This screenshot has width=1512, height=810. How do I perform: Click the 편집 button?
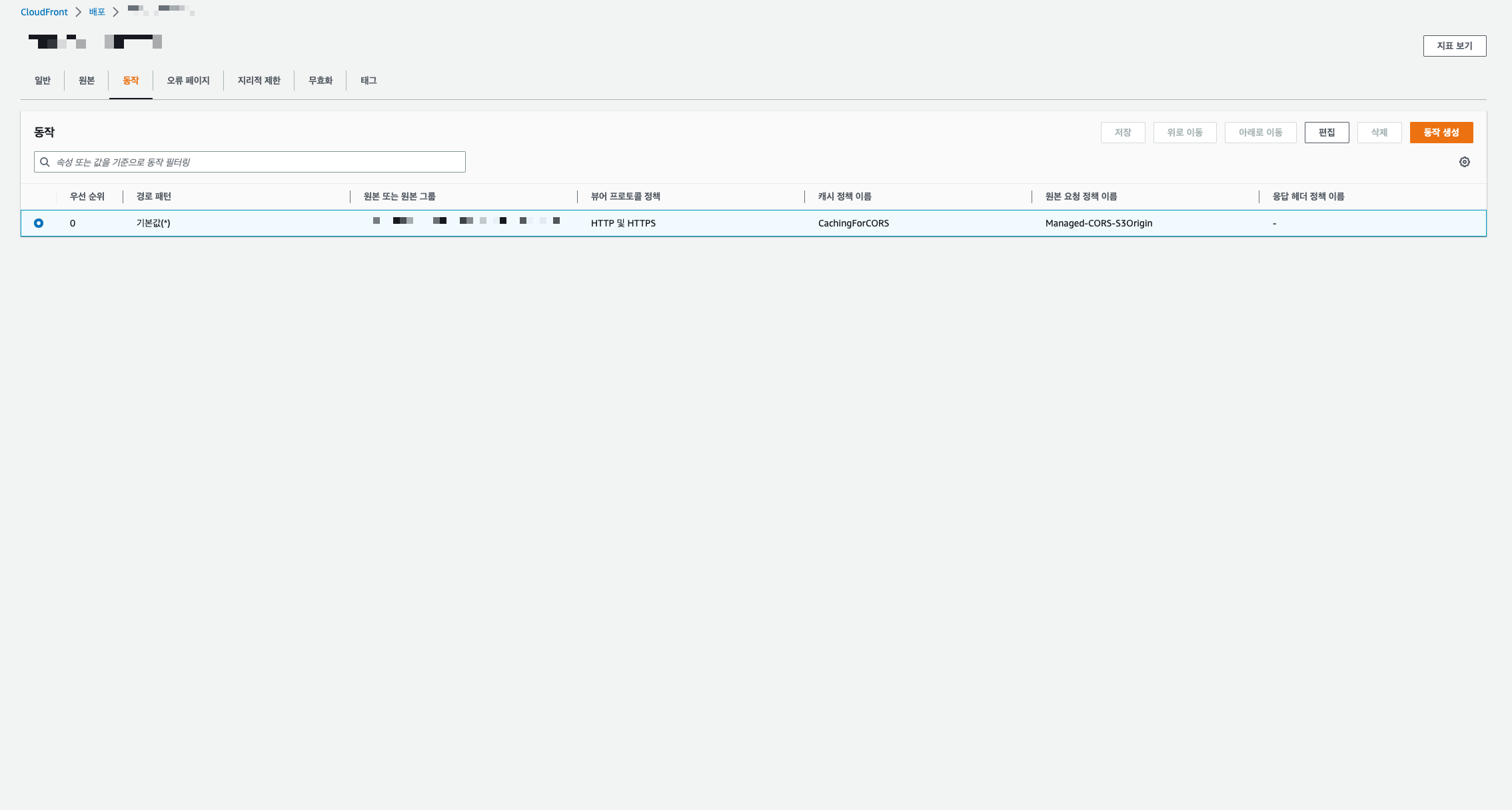(x=1326, y=133)
